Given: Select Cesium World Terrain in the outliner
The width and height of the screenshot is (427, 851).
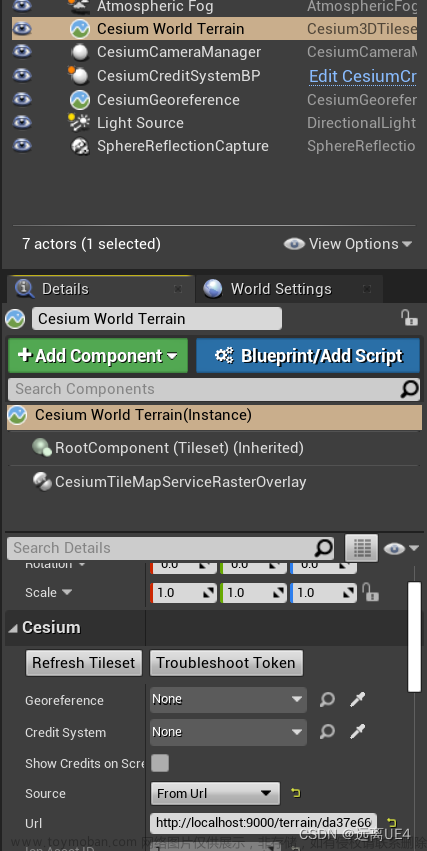Looking at the screenshot, I should pos(214,29).
